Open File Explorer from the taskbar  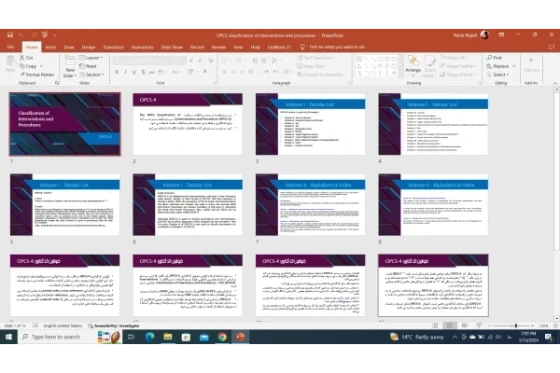pos(168,337)
